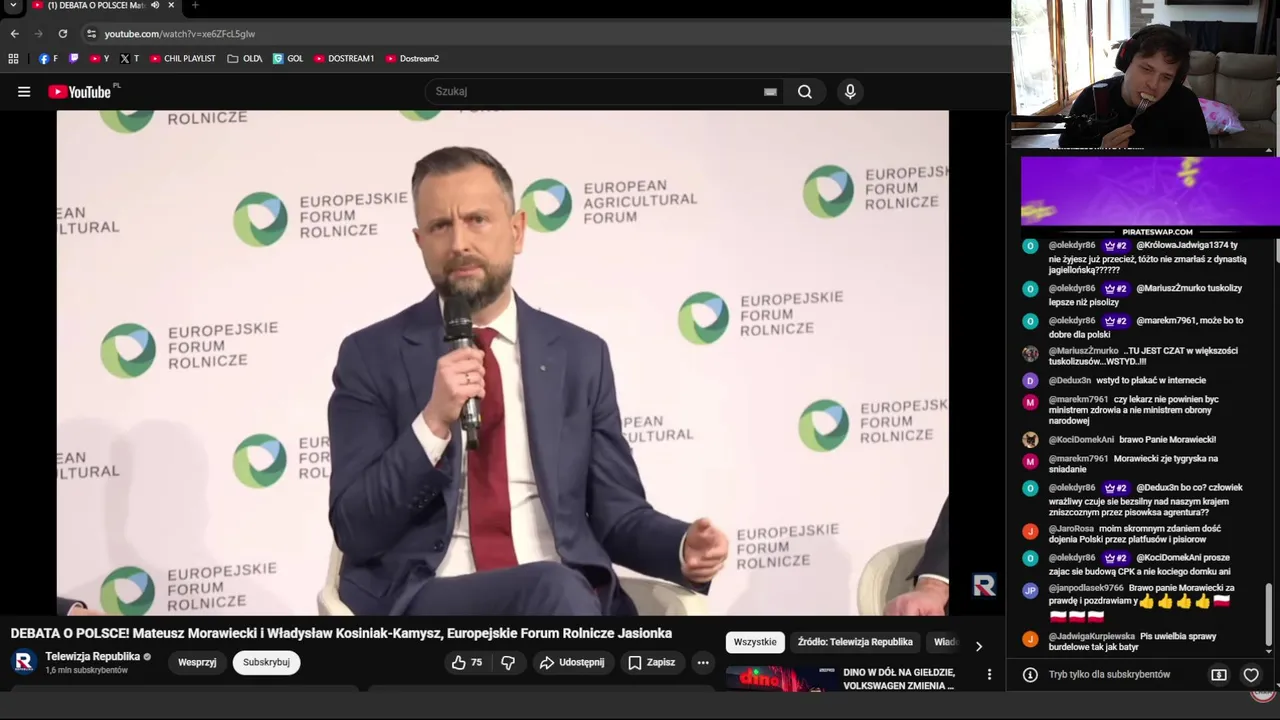Screen dimensions: 1280x720
Task: Open the CHIL PLAYLIST bookmark
Action: click(x=183, y=59)
